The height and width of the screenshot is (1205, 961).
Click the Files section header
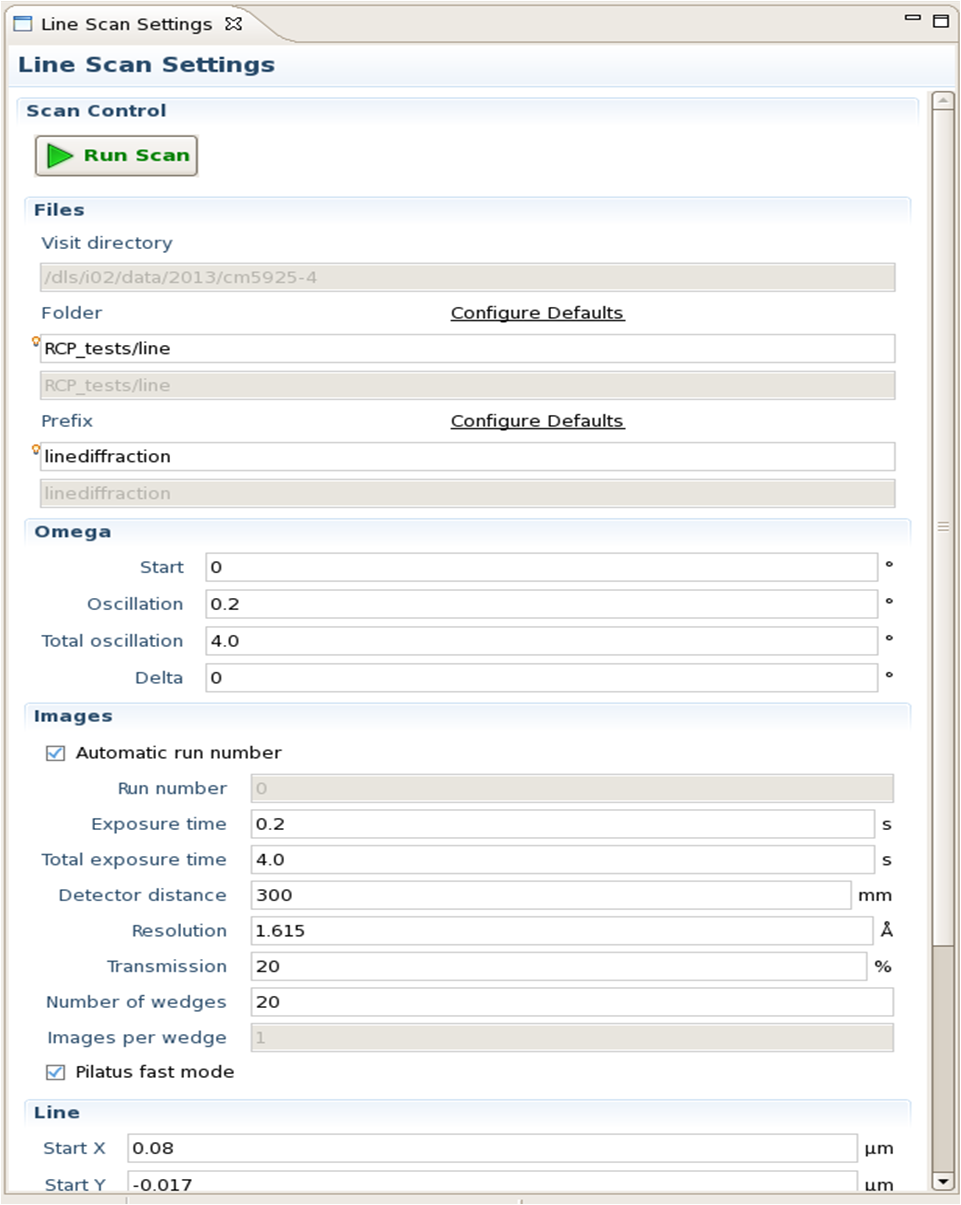click(x=59, y=210)
